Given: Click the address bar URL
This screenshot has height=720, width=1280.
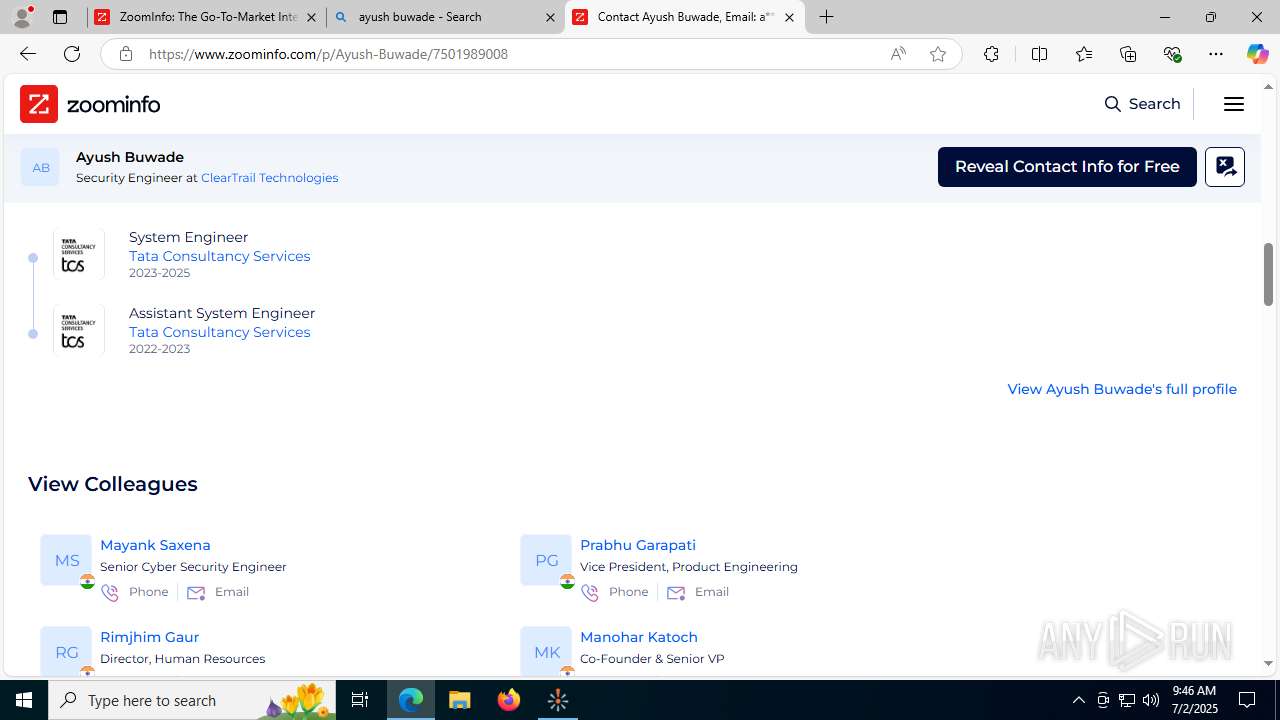Looking at the screenshot, I should click(x=328, y=54).
